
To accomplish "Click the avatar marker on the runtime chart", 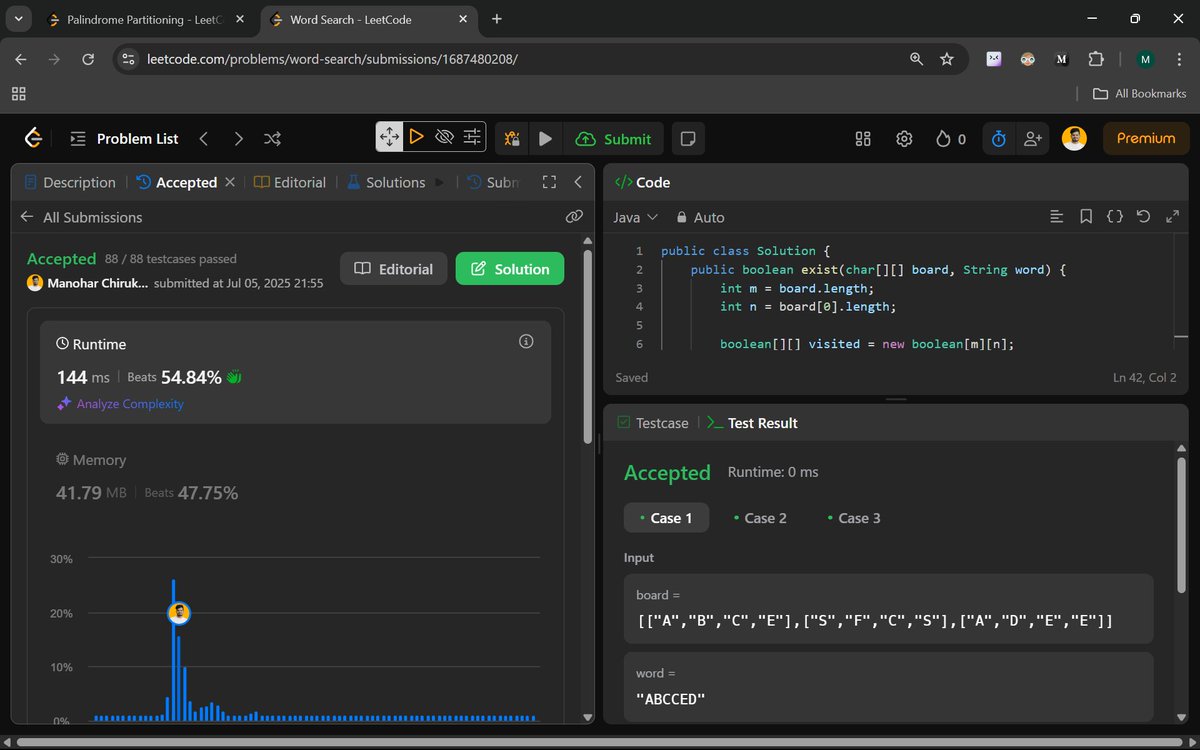I will (179, 613).
